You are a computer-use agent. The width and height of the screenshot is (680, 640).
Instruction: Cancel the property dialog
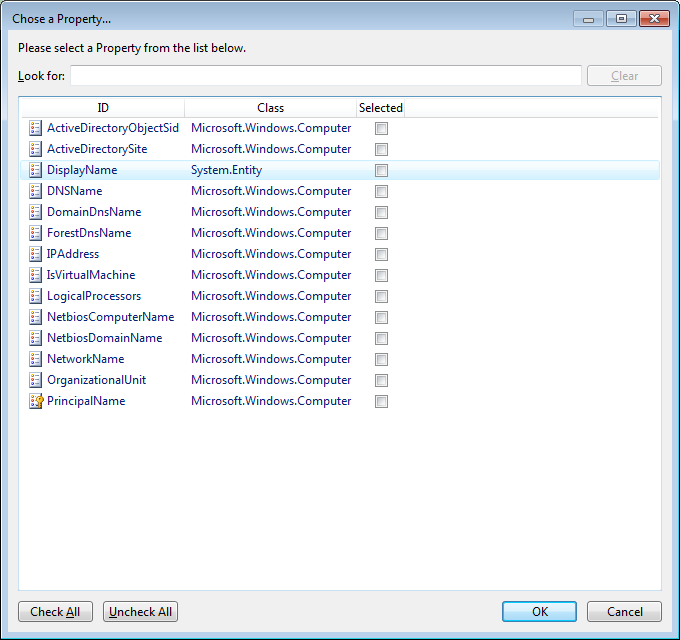pyautogui.click(x=624, y=611)
